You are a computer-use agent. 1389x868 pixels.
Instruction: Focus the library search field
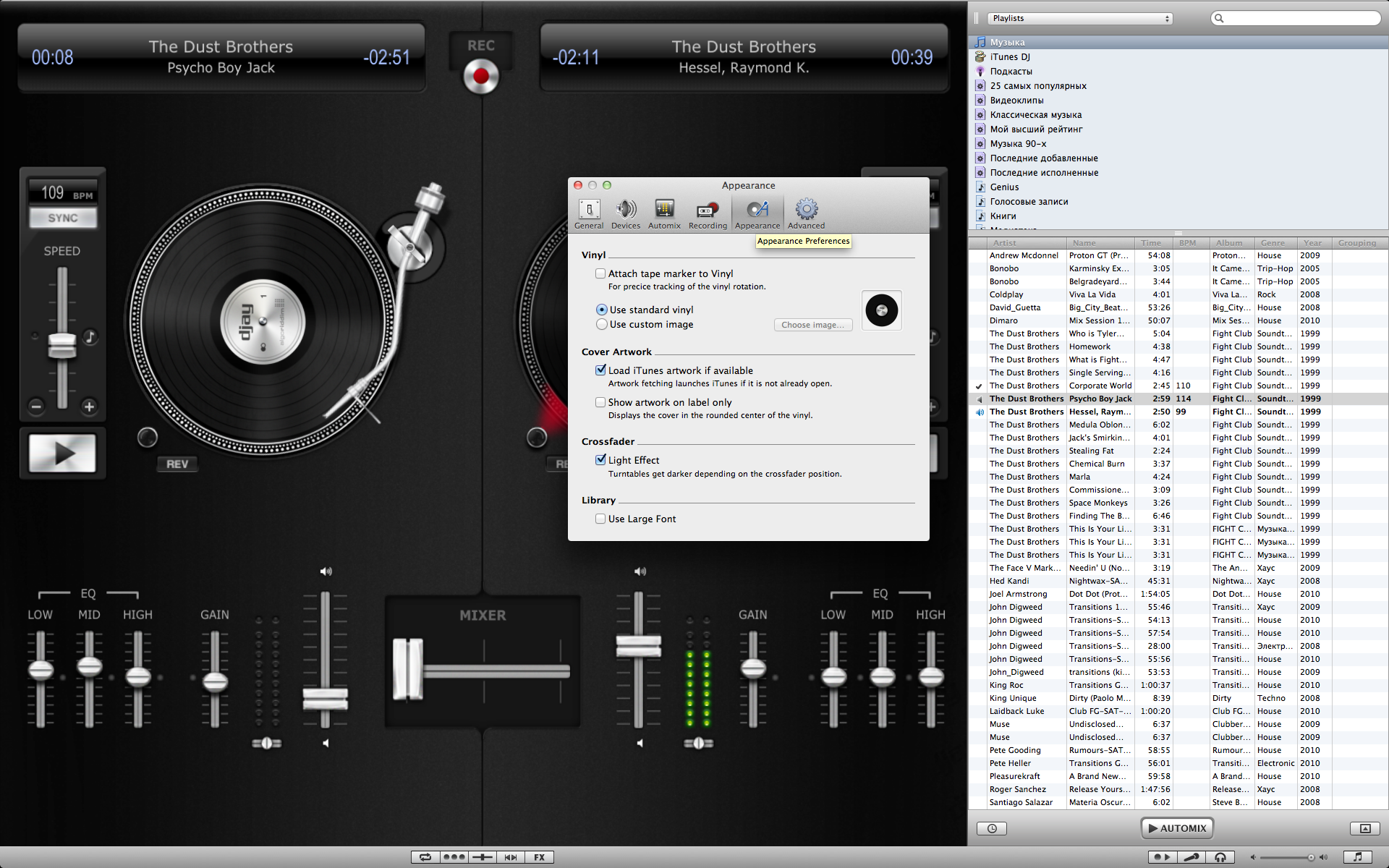tap(1295, 18)
